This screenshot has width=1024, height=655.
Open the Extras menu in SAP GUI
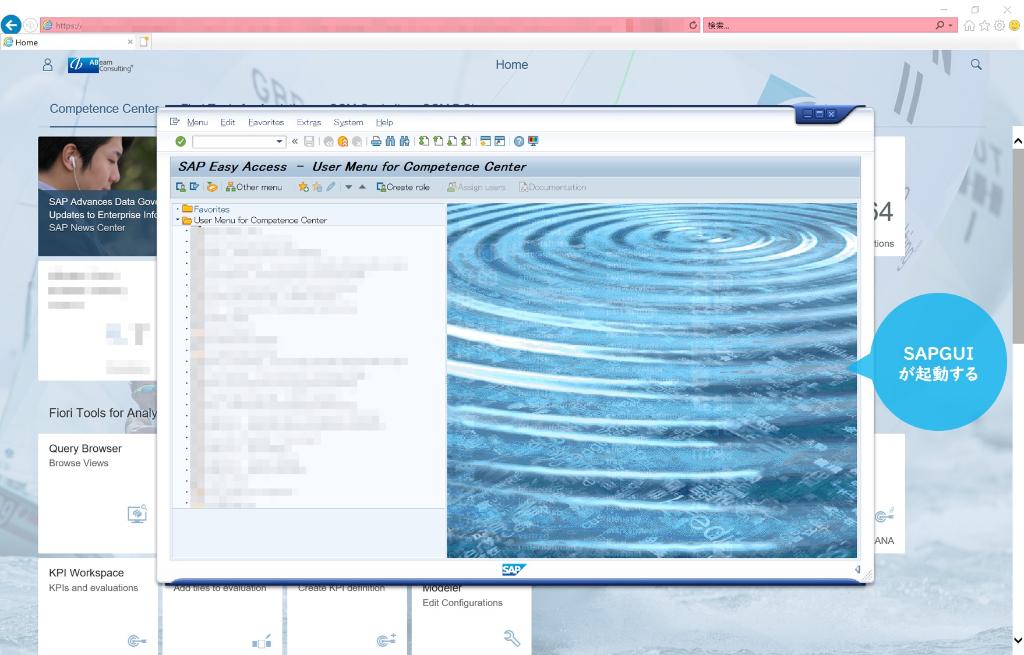coord(309,122)
